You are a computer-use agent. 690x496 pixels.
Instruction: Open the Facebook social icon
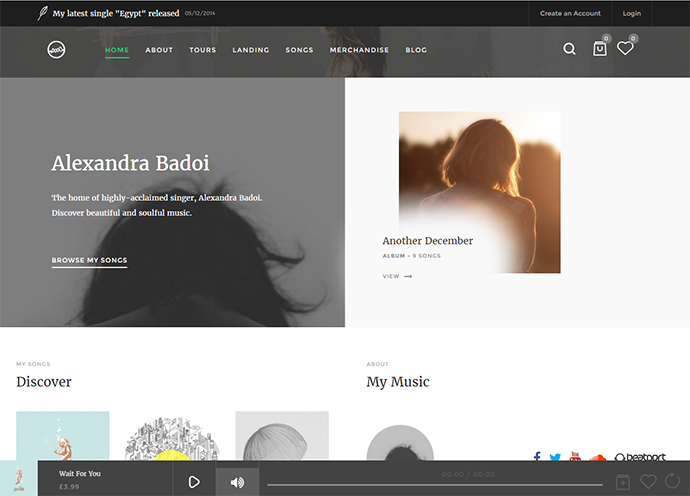pos(537,456)
